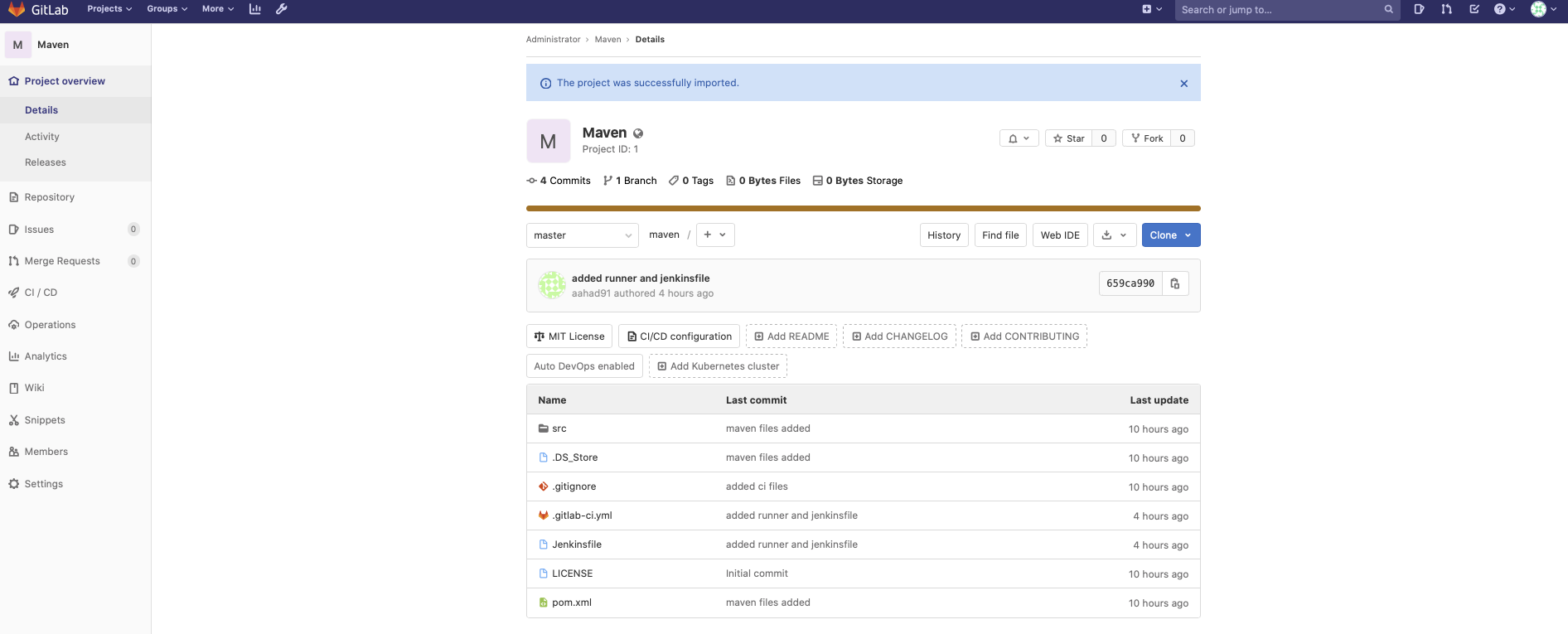Open the notification bell dropdown
The width and height of the screenshot is (1568, 634).
tap(1019, 138)
